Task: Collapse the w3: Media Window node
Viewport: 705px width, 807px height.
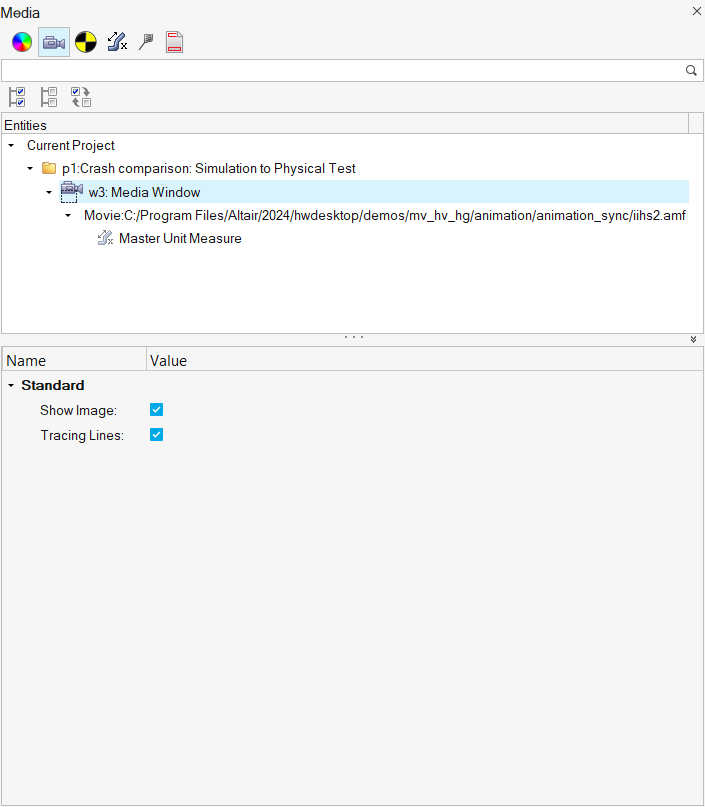Action: (x=49, y=192)
